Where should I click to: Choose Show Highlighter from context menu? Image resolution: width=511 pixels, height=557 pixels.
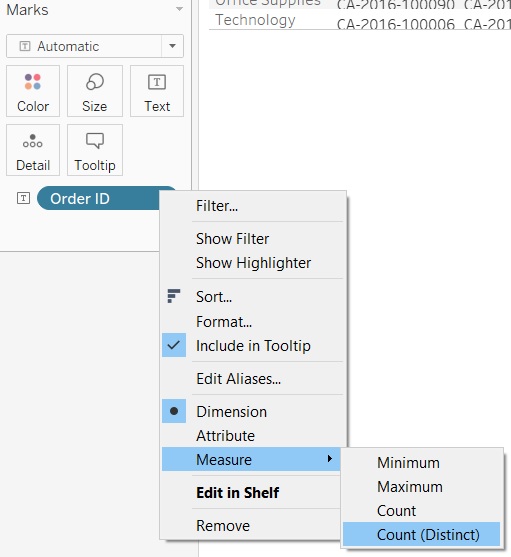coord(254,263)
